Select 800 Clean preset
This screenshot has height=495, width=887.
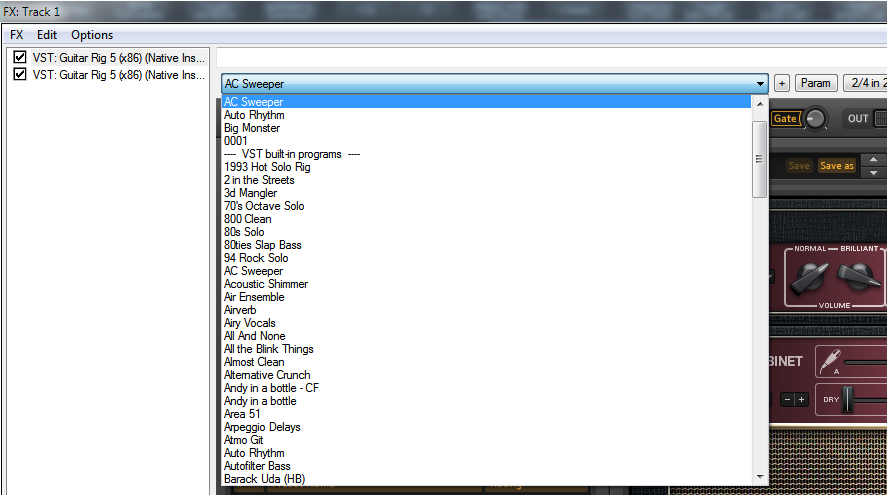click(486, 219)
